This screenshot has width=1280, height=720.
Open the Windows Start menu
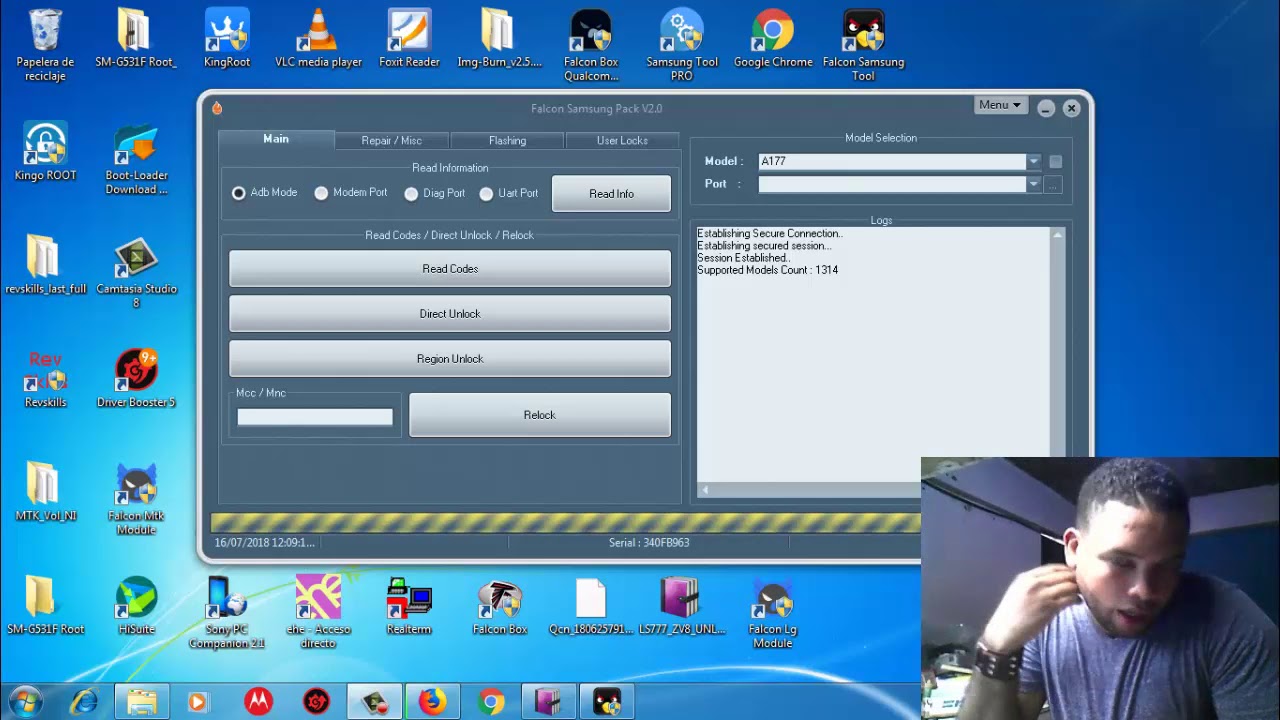(25, 702)
